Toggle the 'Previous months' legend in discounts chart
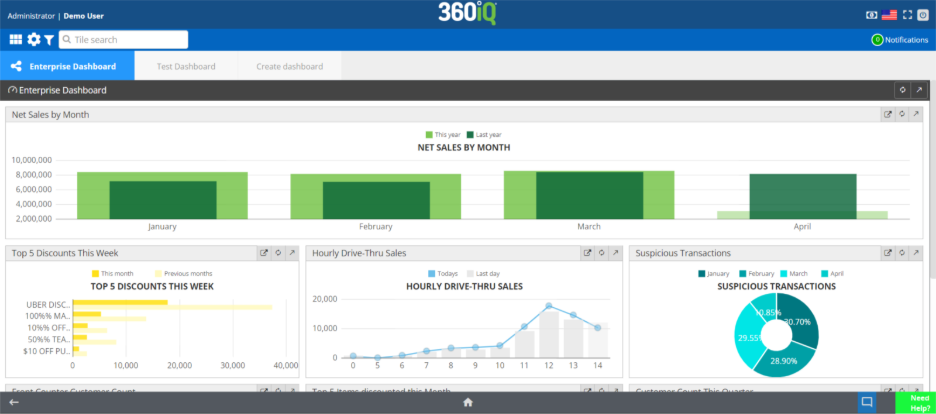This screenshot has height=414, width=936. [x=184, y=273]
